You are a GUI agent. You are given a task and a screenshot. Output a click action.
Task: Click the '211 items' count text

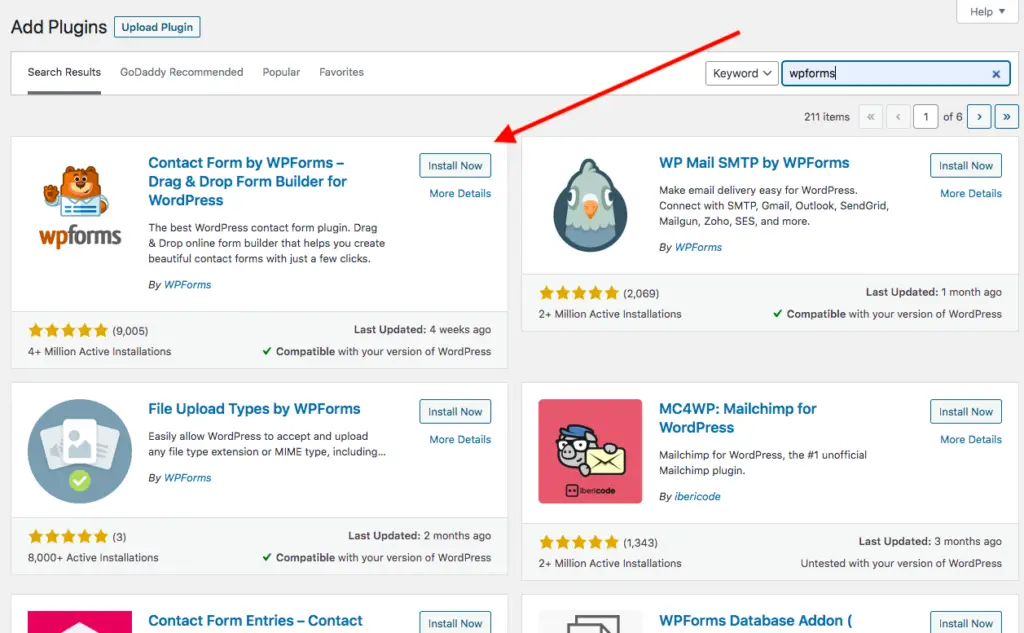point(827,117)
